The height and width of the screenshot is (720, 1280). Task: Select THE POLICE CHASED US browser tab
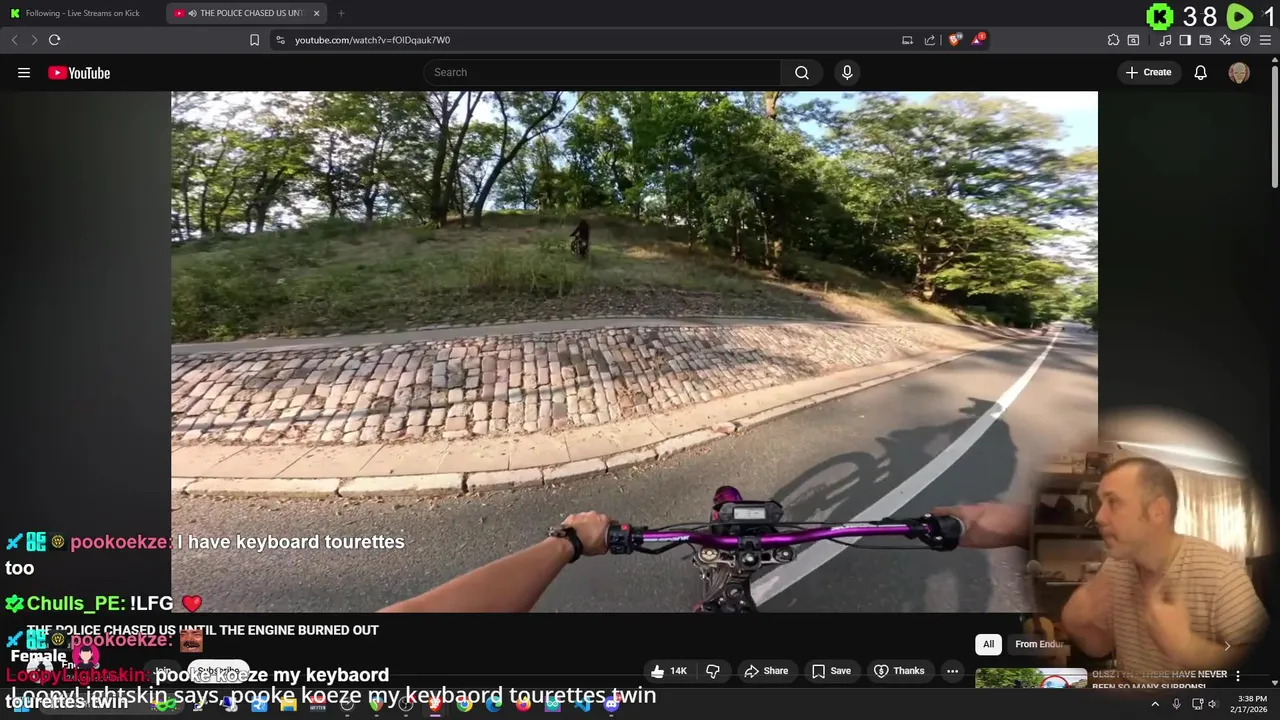247,13
